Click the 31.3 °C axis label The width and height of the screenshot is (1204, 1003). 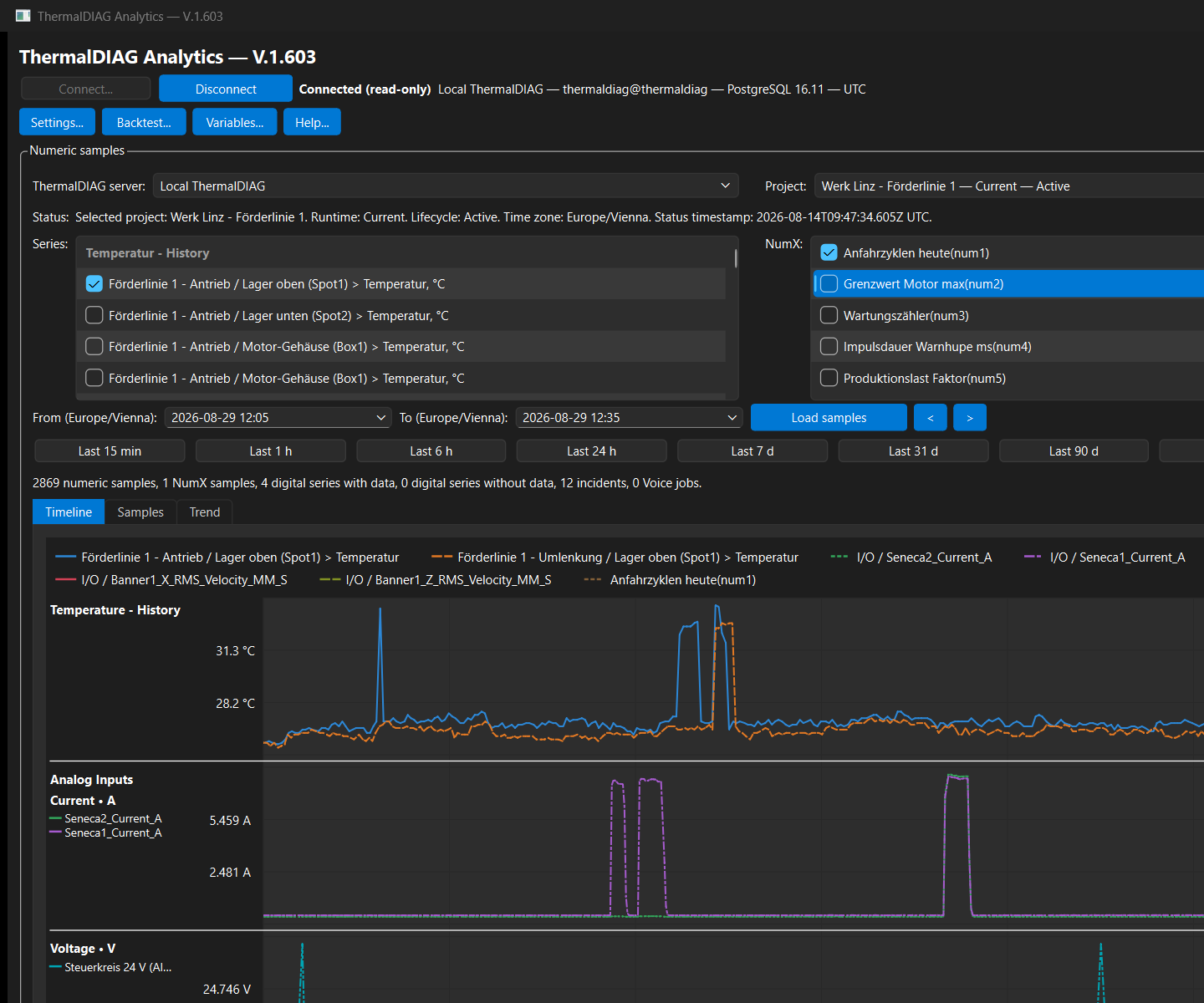coord(235,650)
